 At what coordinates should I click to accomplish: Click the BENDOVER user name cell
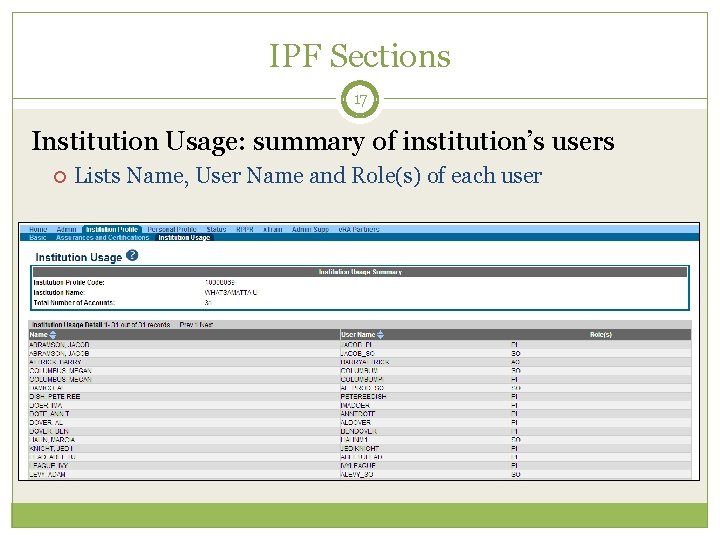[359, 431]
